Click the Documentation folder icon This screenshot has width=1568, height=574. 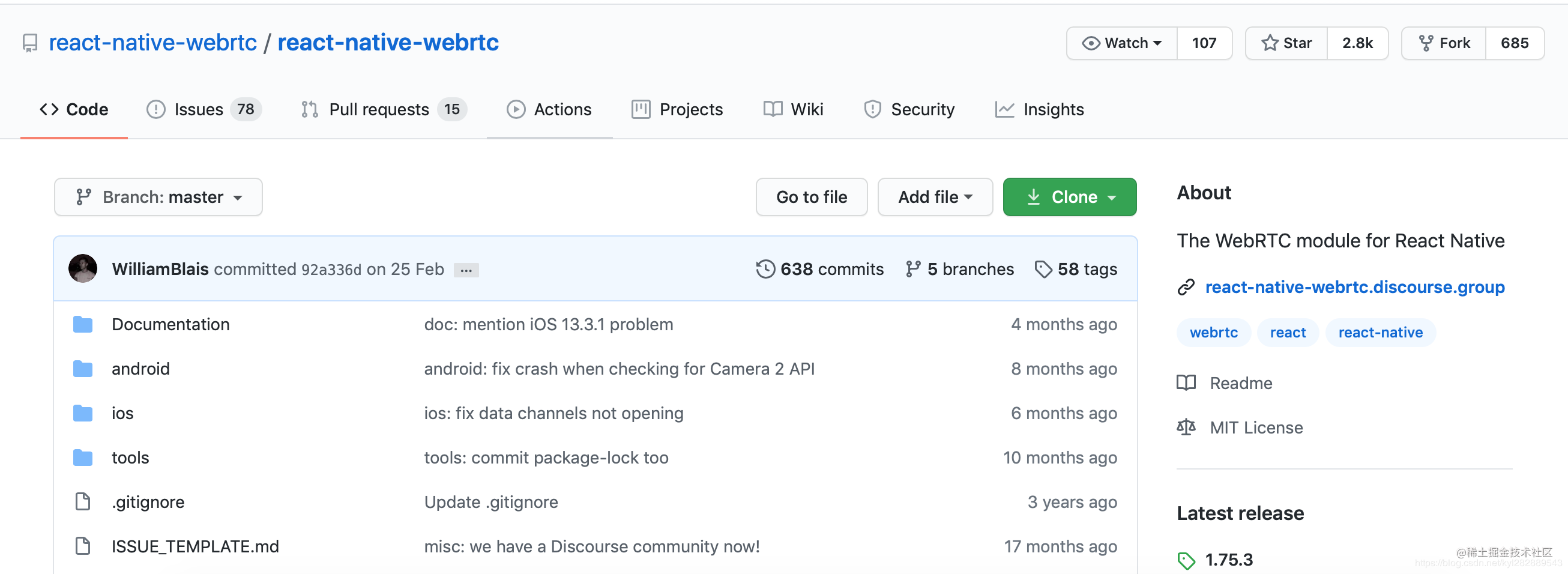(83, 324)
